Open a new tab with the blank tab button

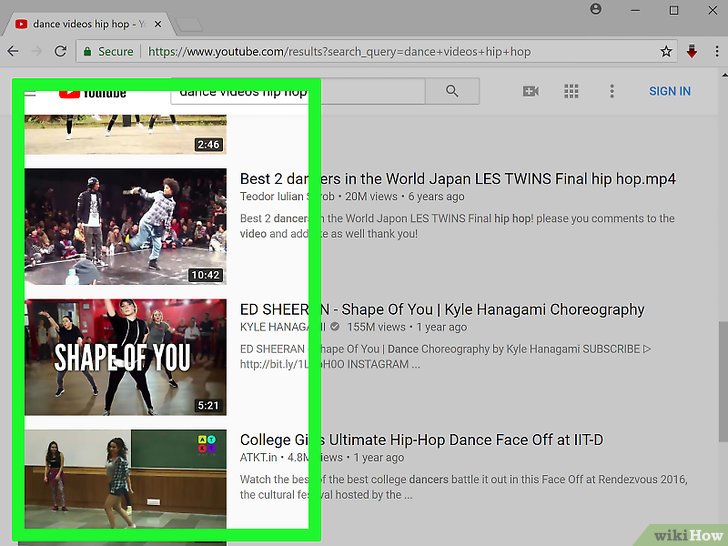189,25
